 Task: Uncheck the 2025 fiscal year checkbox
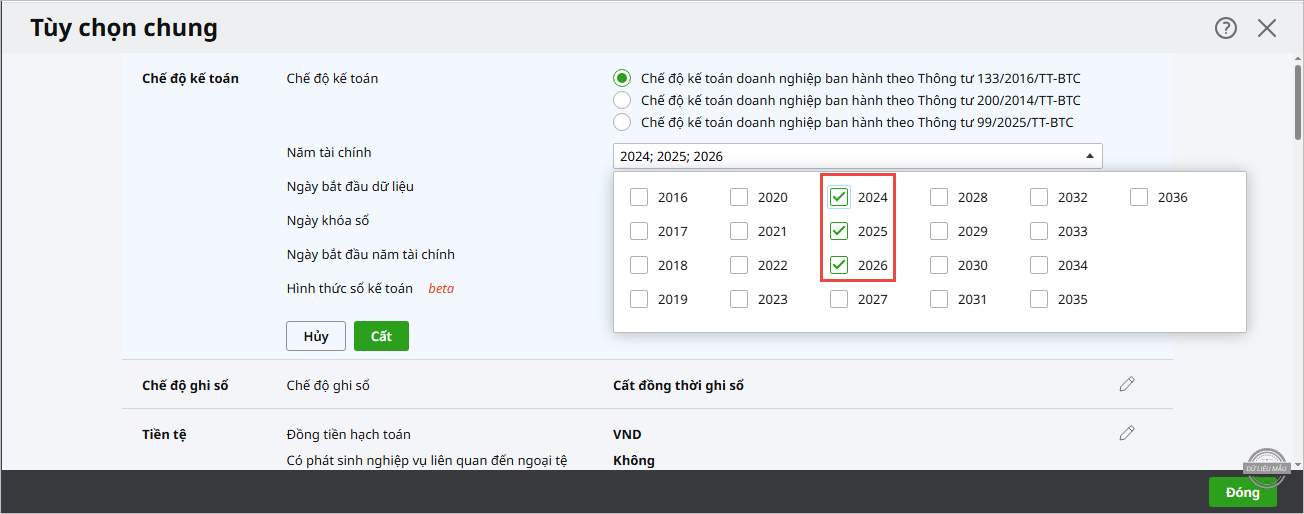tap(839, 231)
